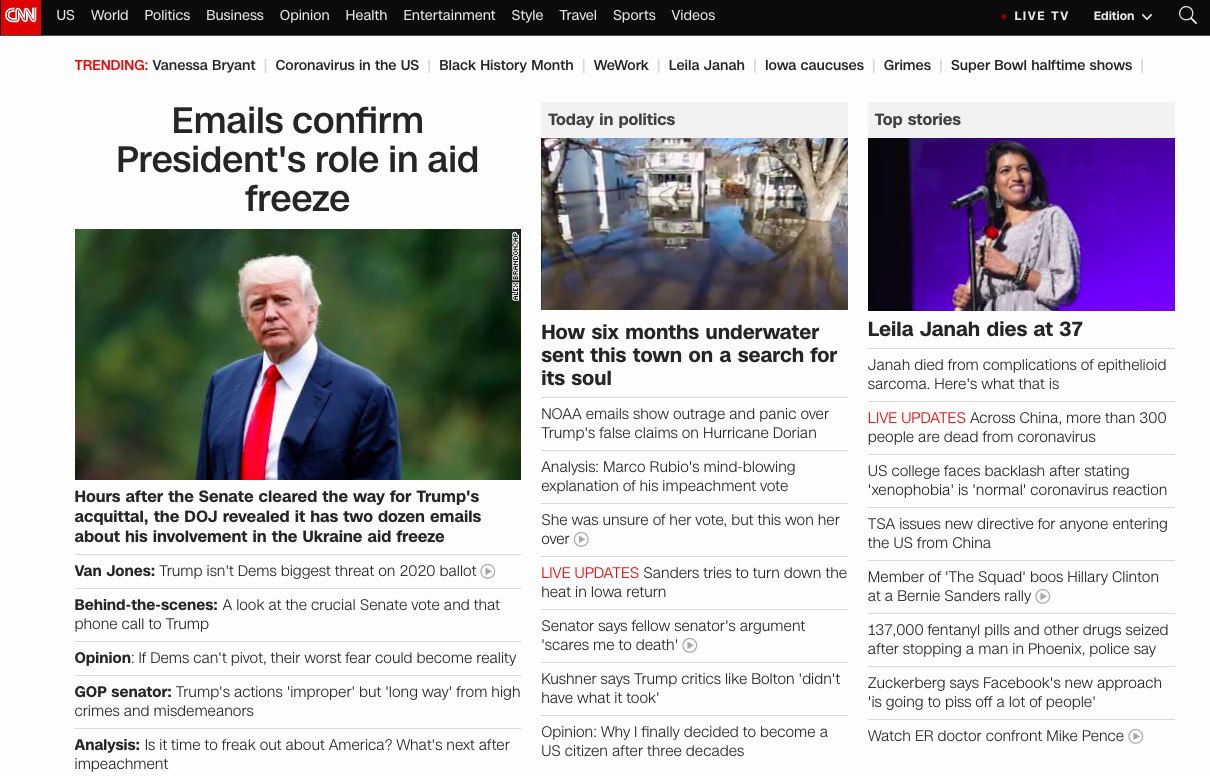Image resolution: width=1210 pixels, height=776 pixels.
Task: Play video icon after 'won her over'
Action: (581, 539)
